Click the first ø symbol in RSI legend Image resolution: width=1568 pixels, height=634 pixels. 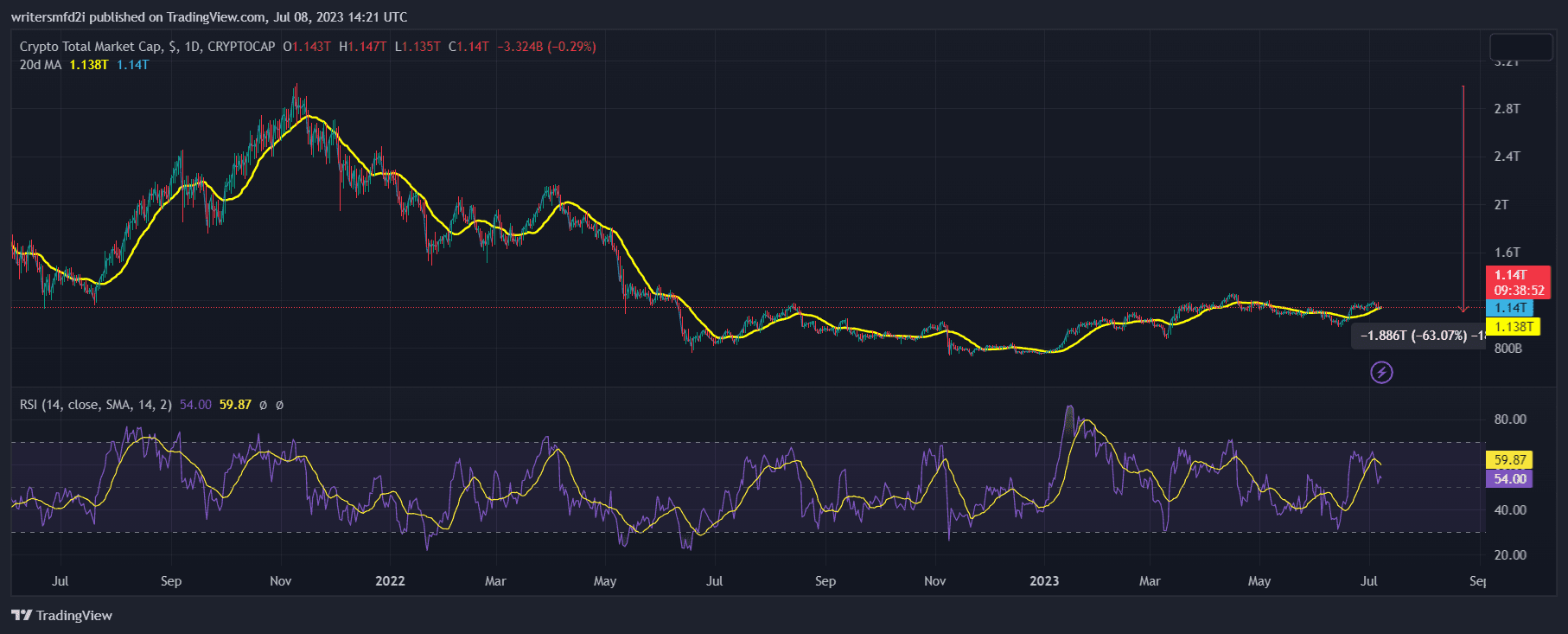(263, 405)
